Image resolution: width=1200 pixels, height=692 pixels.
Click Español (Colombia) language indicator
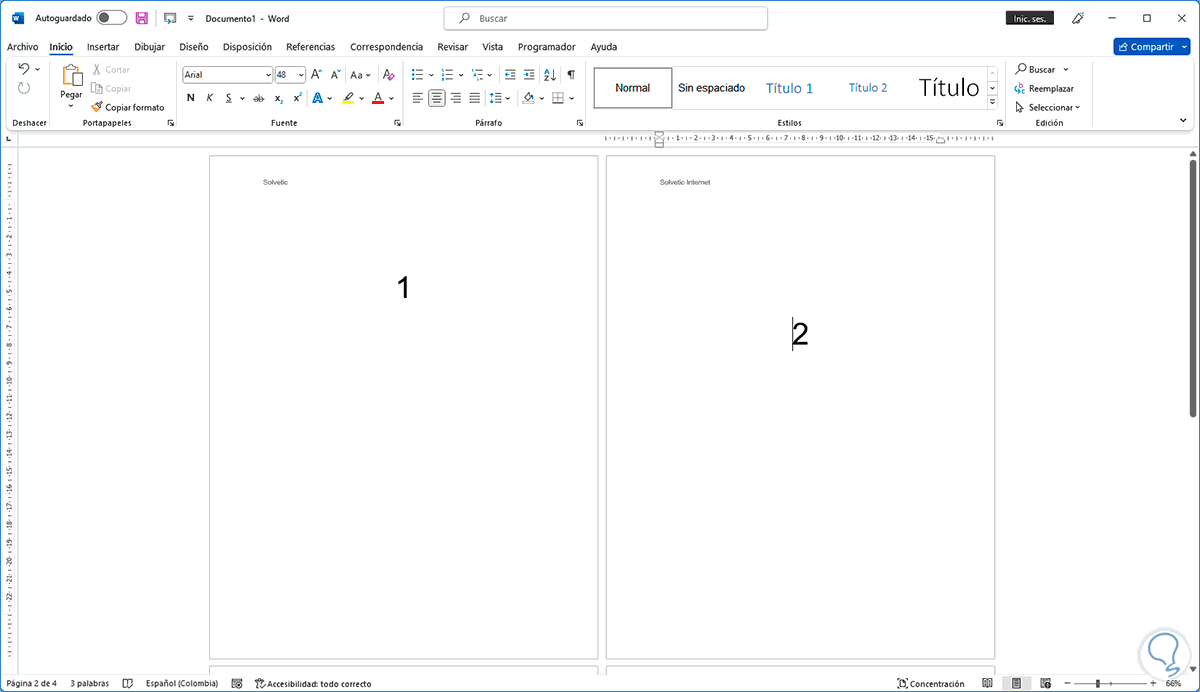[181, 684]
